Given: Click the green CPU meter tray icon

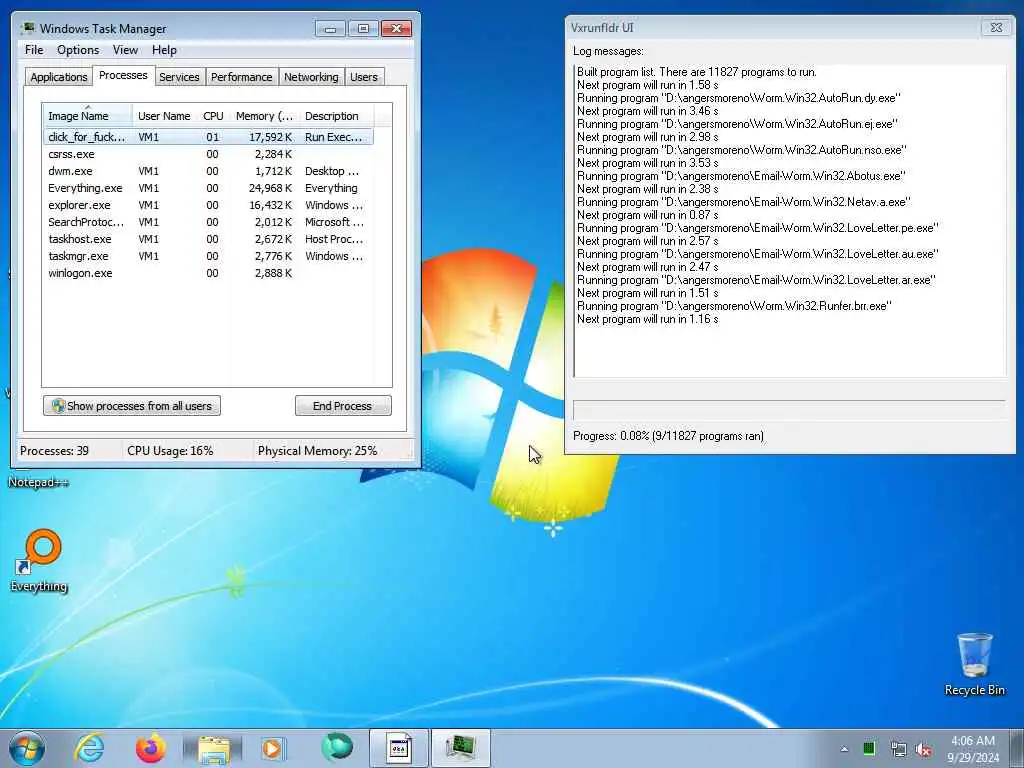Looking at the screenshot, I should click(869, 749).
